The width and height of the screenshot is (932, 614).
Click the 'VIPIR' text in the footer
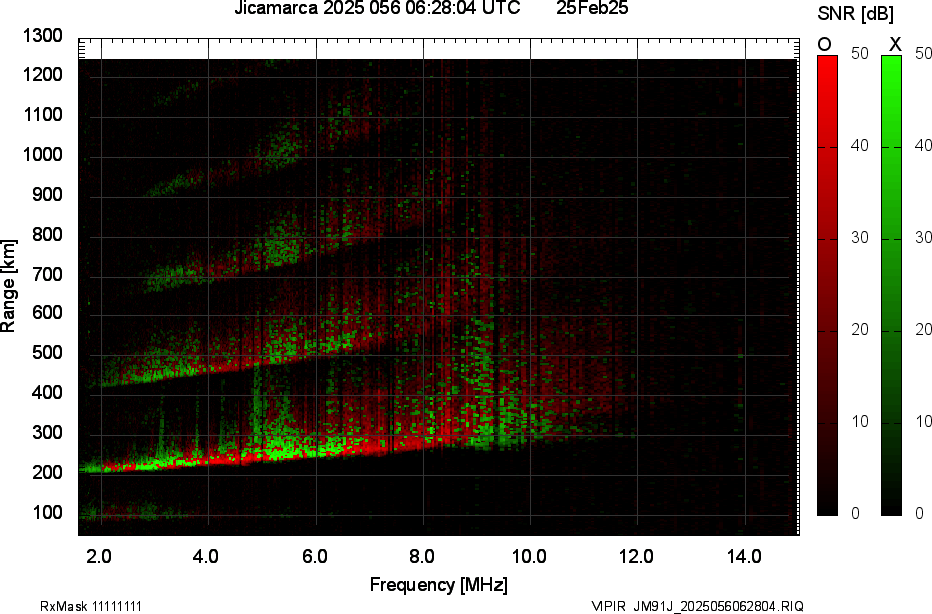coord(609,606)
